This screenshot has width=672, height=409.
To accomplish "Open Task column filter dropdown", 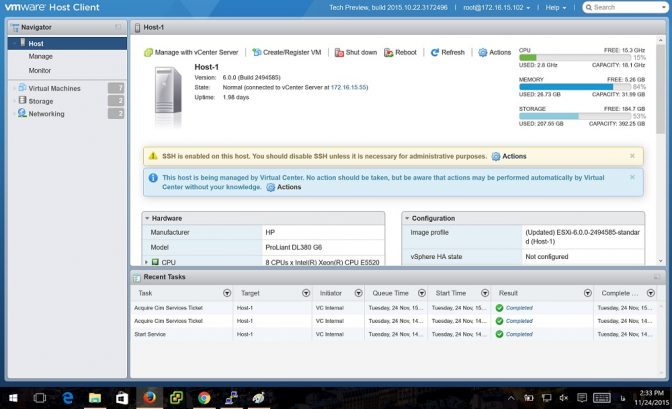I will pyautogui.click(x=227, y=293).
